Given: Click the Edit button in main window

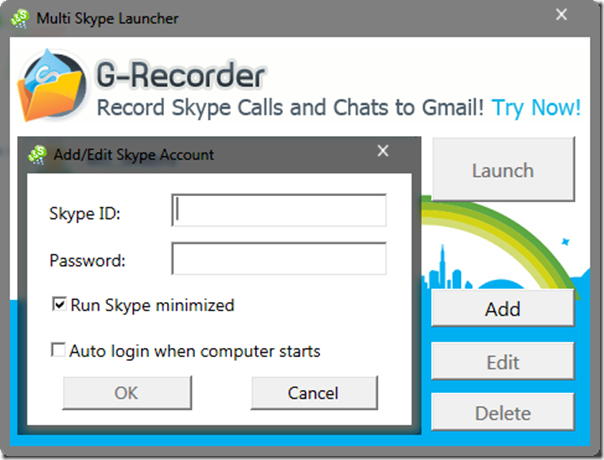Looking at the screenshot, I should [503, 361].
